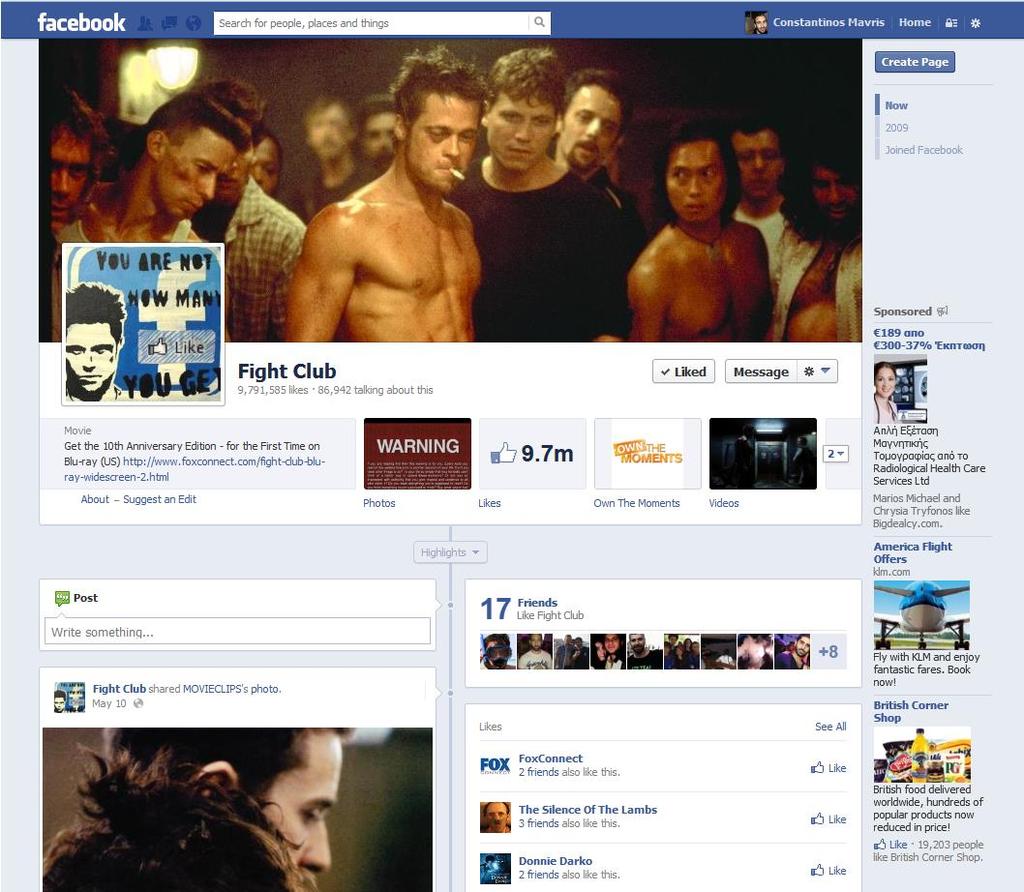Go to Home in the top bar

[914, 22]
